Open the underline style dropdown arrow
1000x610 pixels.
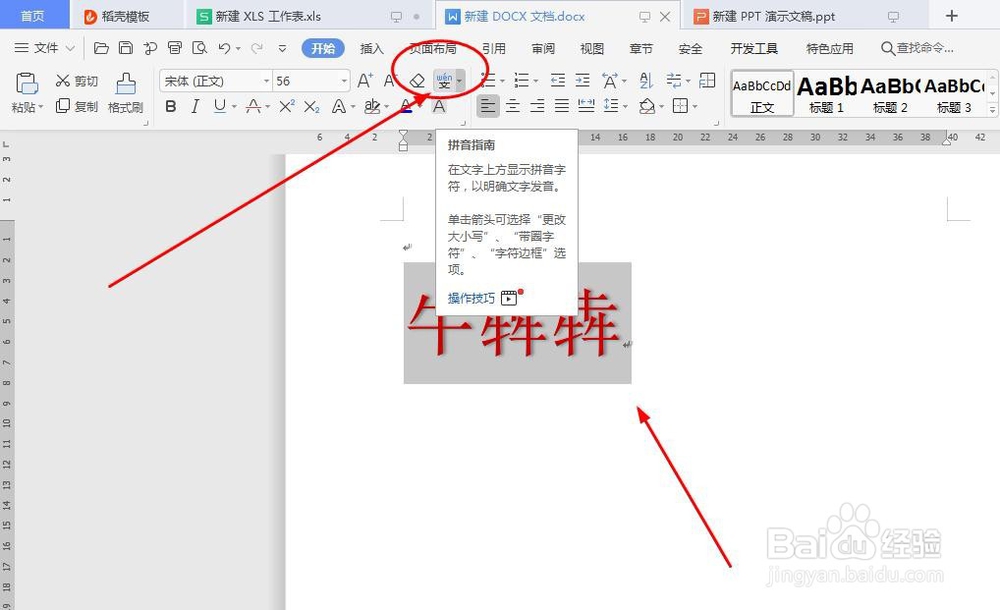pyautogui.click(x=235, y=107)
